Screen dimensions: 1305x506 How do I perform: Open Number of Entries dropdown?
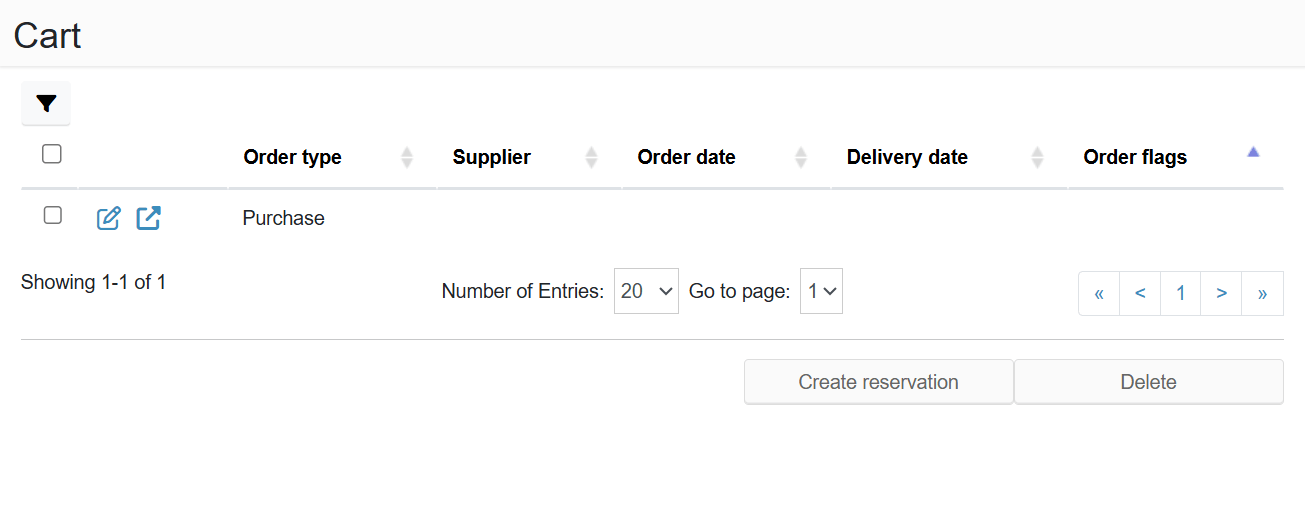[x=646, y=291]
